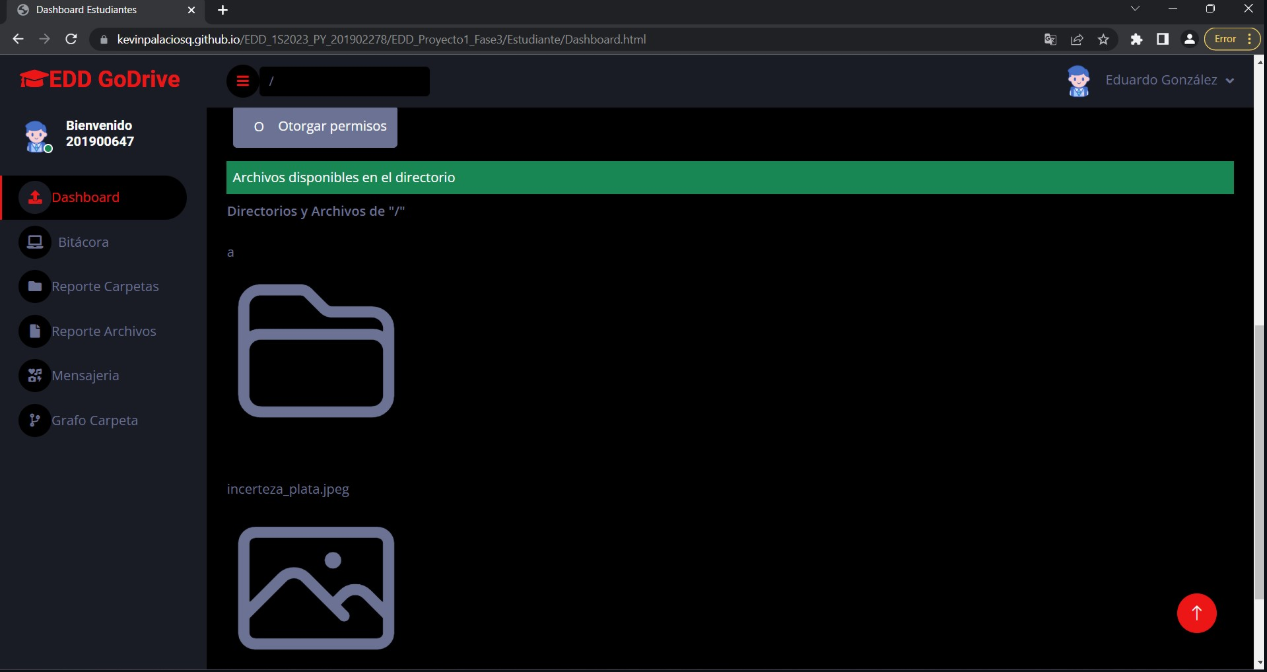Reload the page with browser refresh icon
This screenshot has height=672, width=1267.
71,39
